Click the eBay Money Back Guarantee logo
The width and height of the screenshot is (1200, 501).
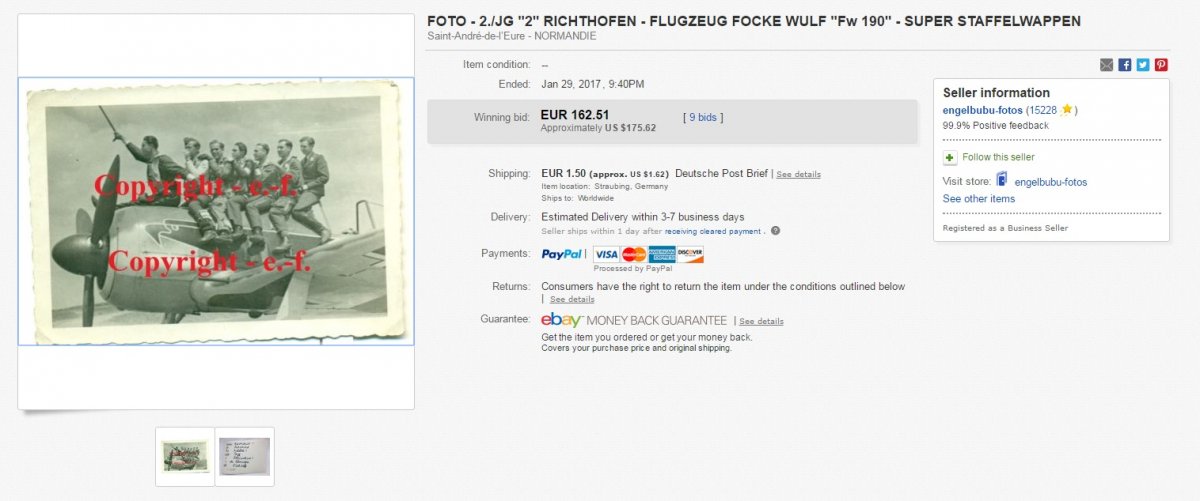point(634,320)
